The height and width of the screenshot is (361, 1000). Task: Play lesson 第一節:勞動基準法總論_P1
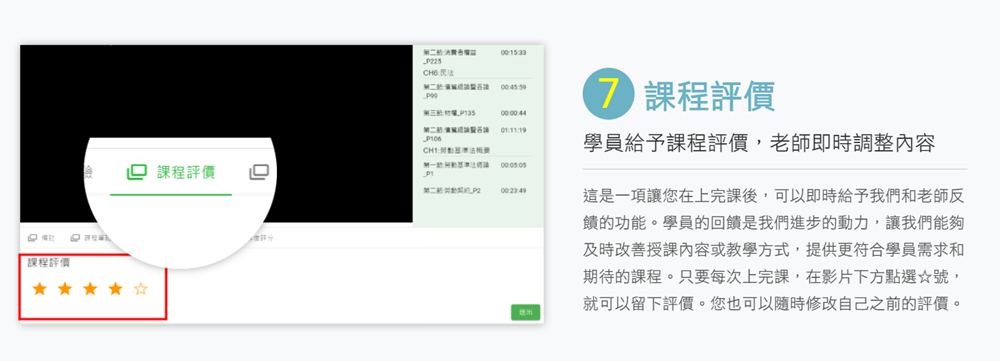click(456, 169)
